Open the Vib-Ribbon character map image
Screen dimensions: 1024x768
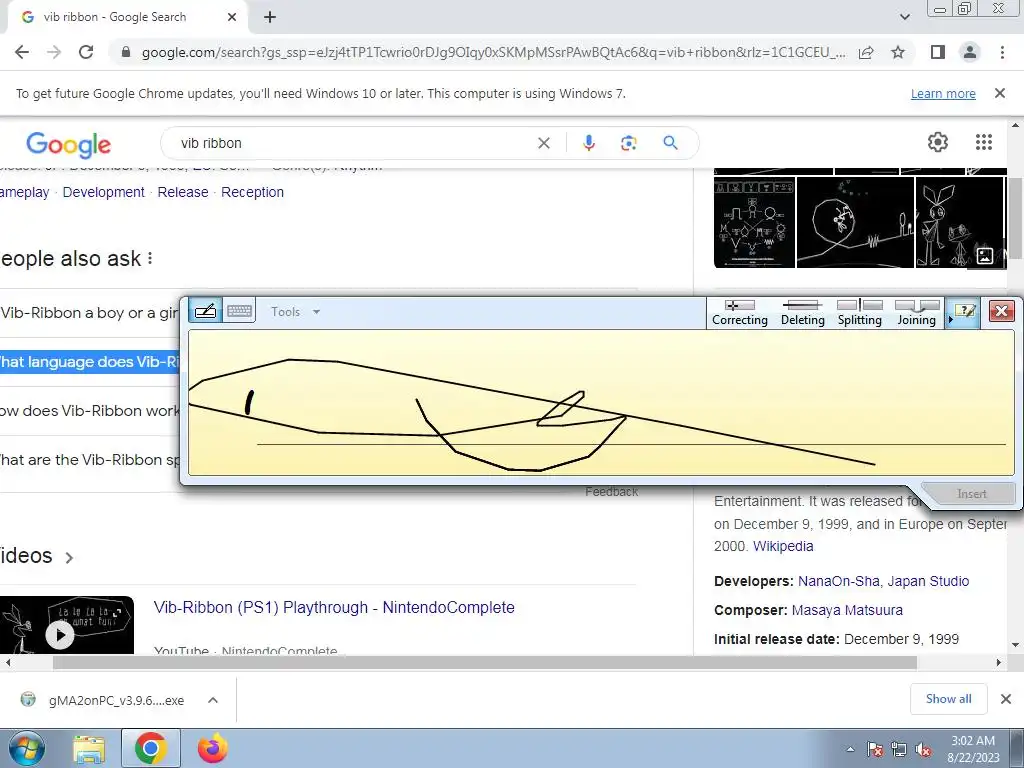tap(754, 223)
